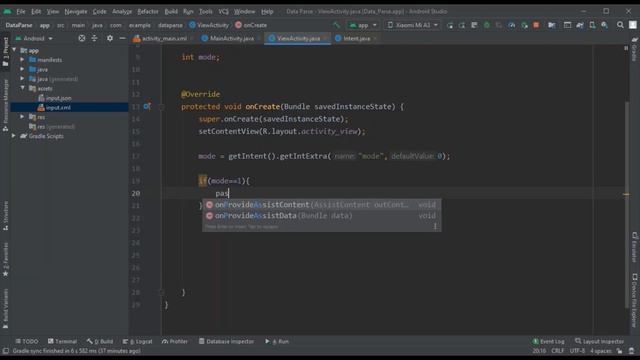Click the user account avatar icon
640x360 pixels.
tap(632, 25)
